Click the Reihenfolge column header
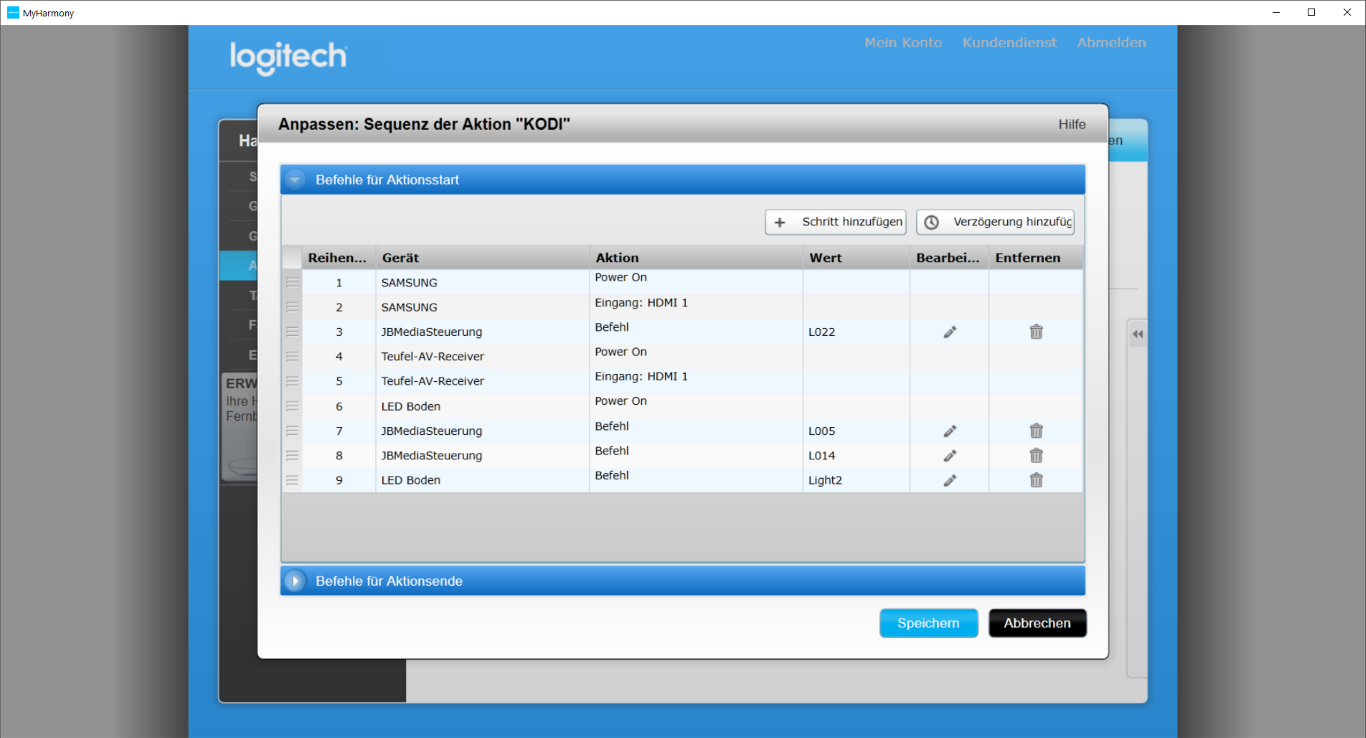This screenshot has width=1366, height=738. point(338,257)
